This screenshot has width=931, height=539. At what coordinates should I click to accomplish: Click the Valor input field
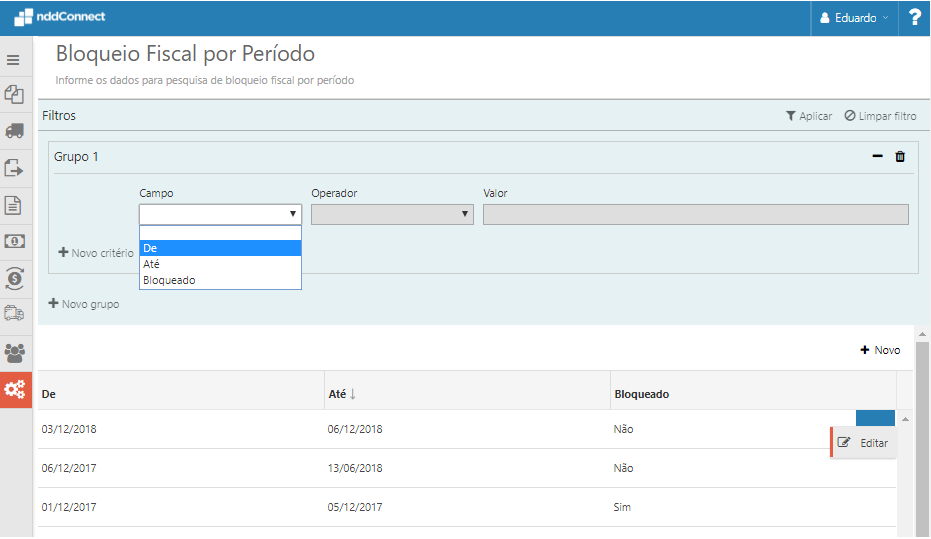696,214
